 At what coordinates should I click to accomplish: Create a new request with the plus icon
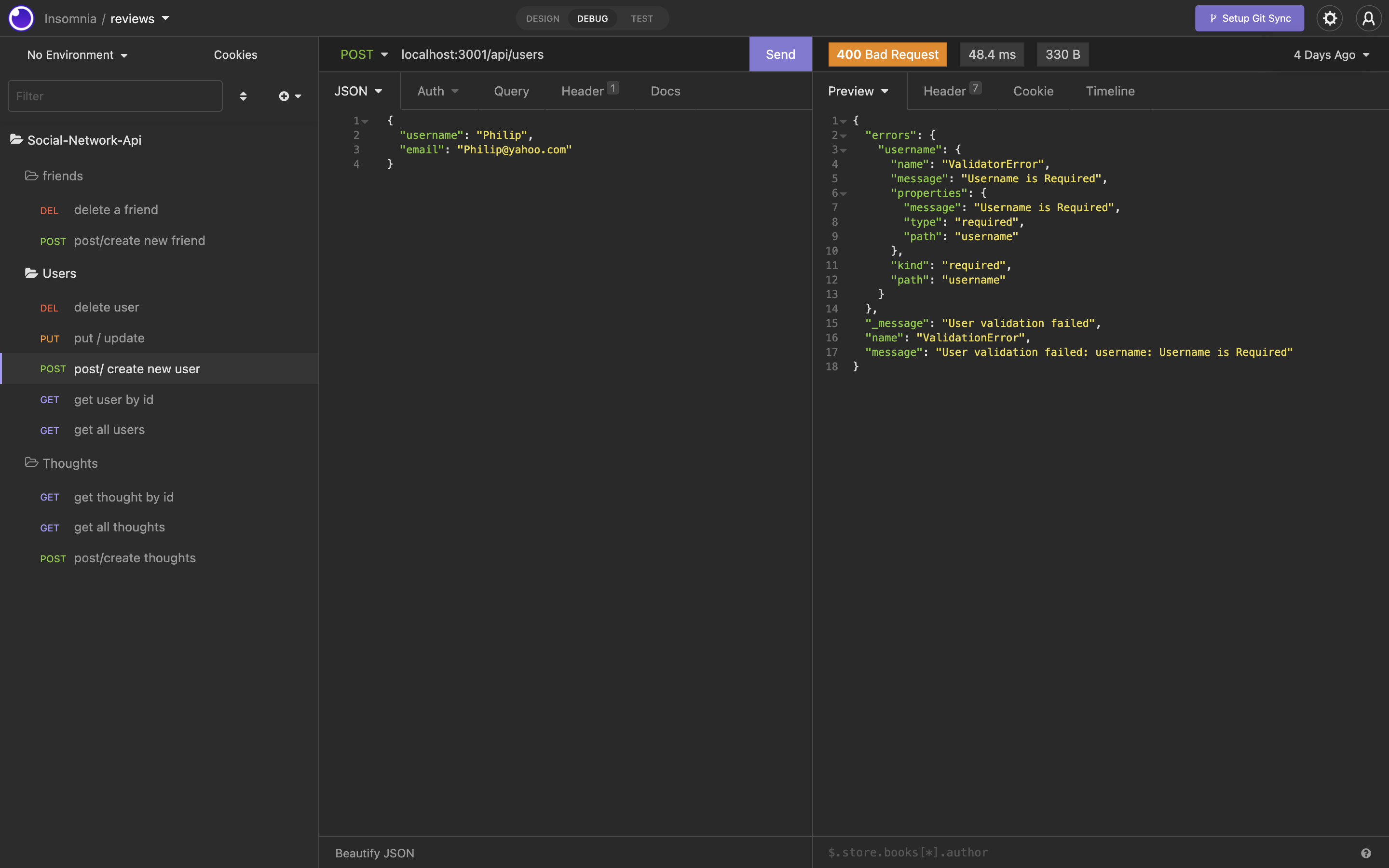pos(285,96)
